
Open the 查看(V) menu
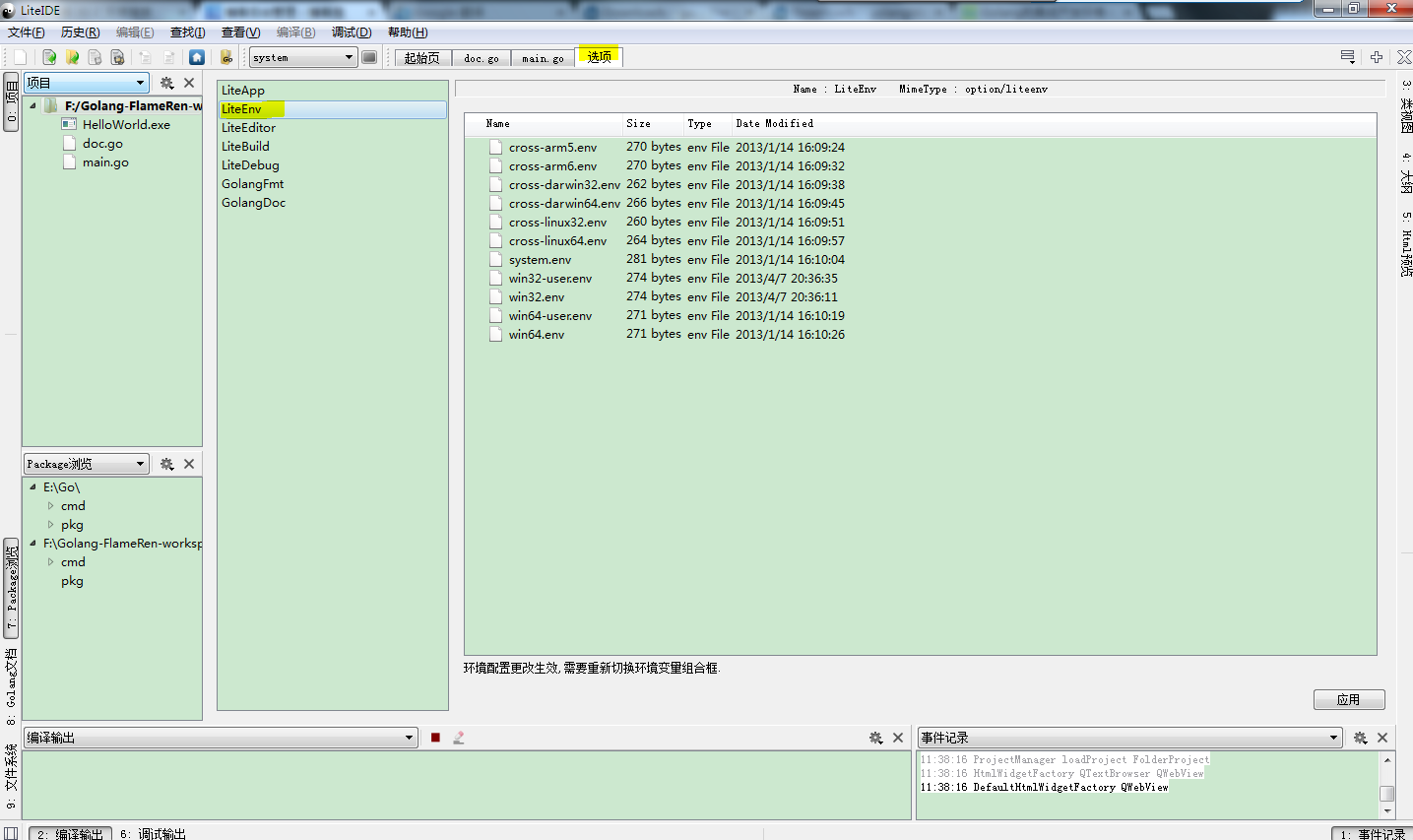coord(241,32)
